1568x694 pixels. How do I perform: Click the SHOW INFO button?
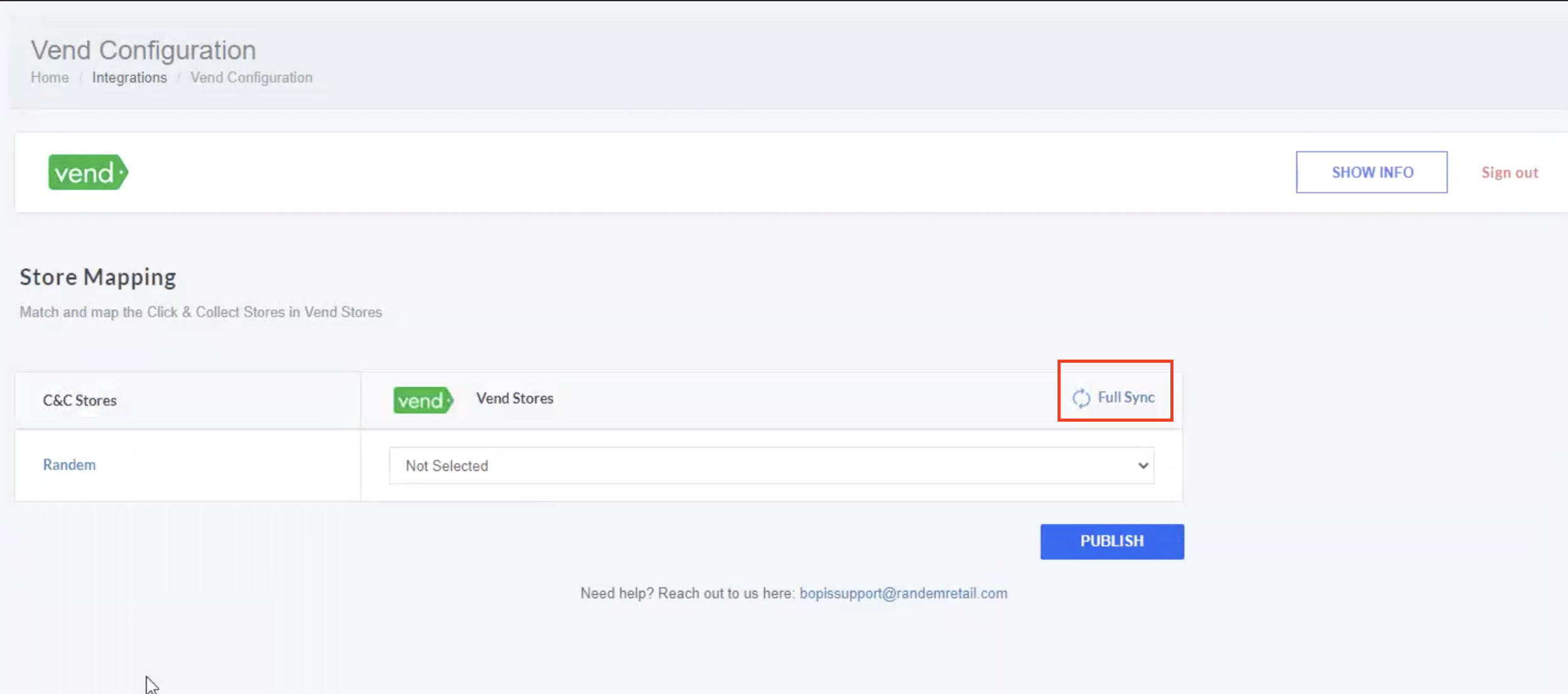(x=1371, y=172)
